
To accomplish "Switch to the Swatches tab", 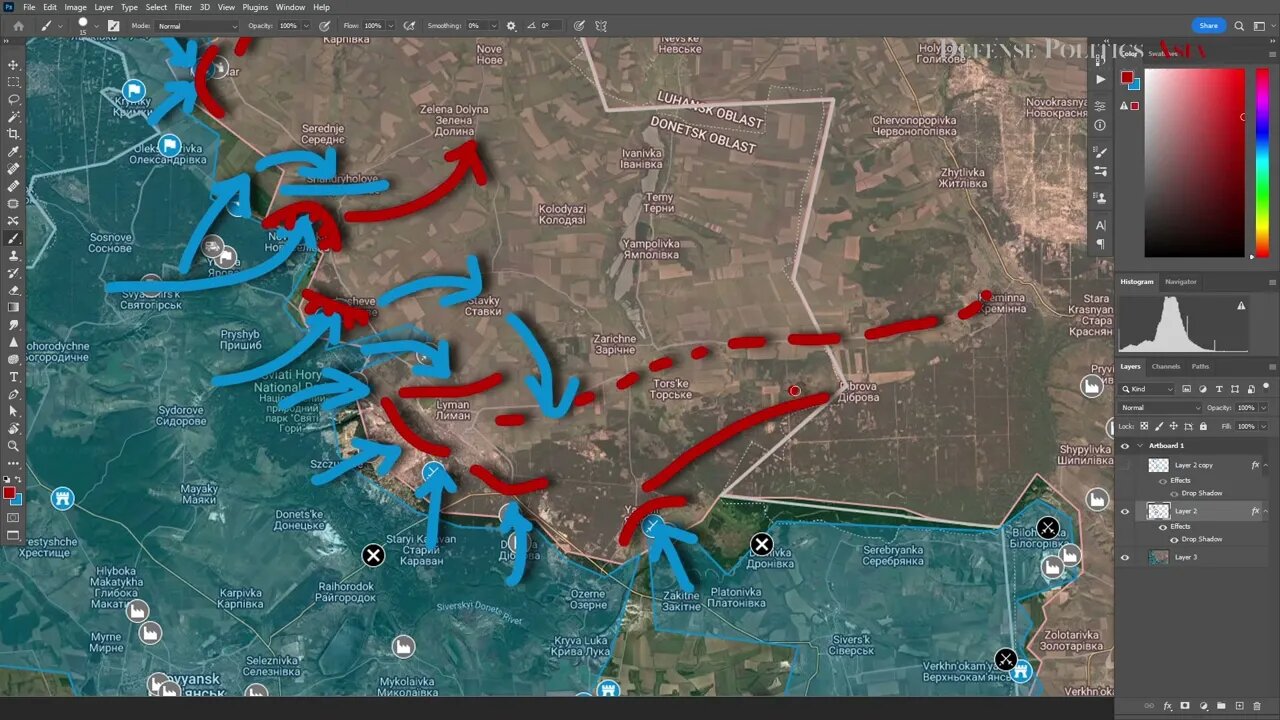I will tap(1163, 53).
